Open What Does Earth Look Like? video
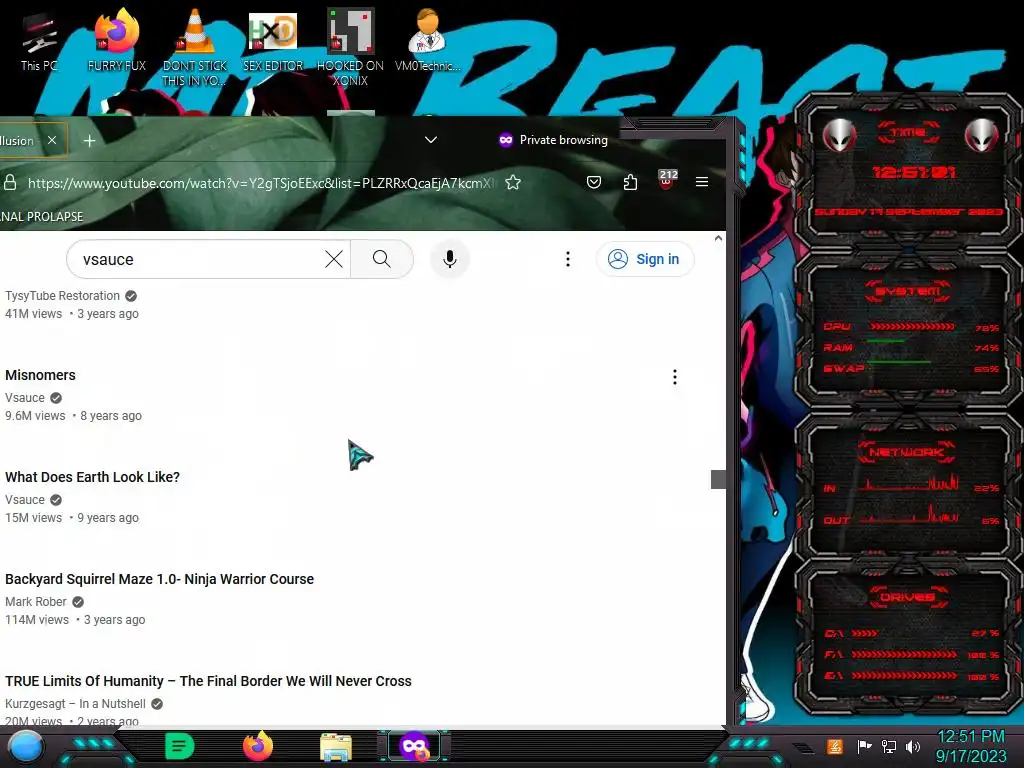Screen dimensions: 1024x768 [x=92, y=477]
